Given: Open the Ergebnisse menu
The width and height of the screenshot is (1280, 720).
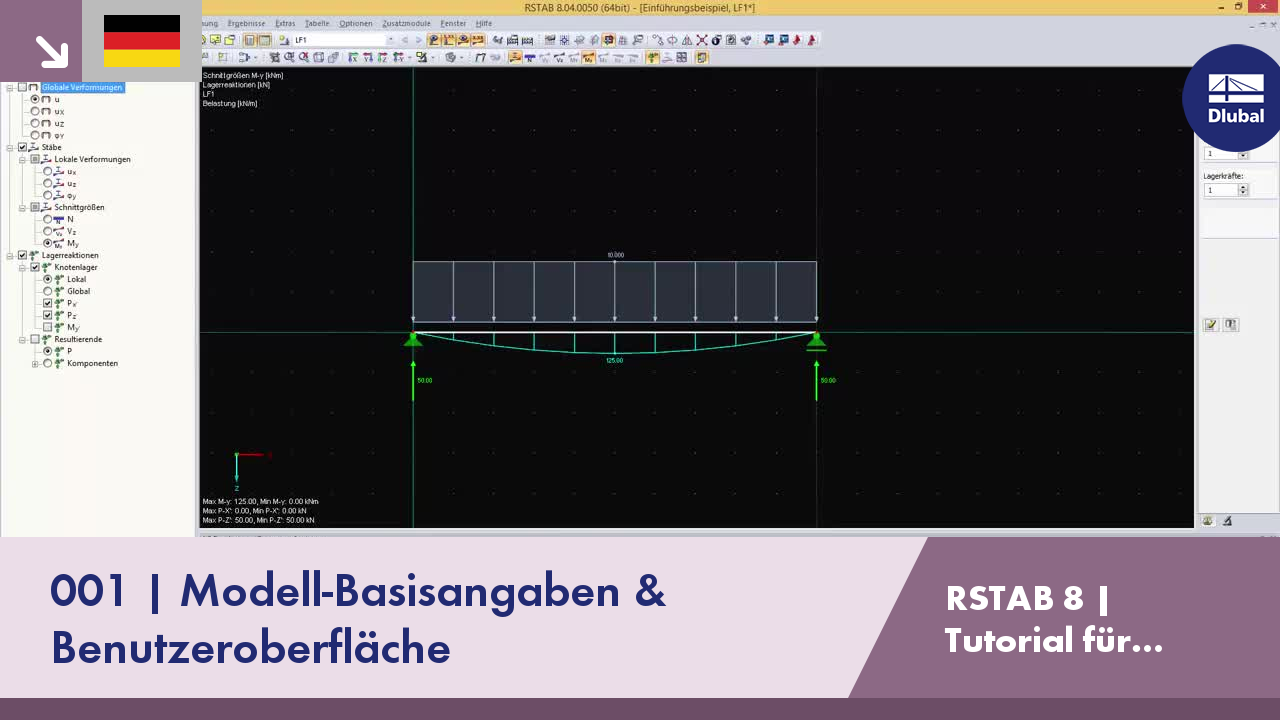Looking at the screenshot, I should 246,23.
